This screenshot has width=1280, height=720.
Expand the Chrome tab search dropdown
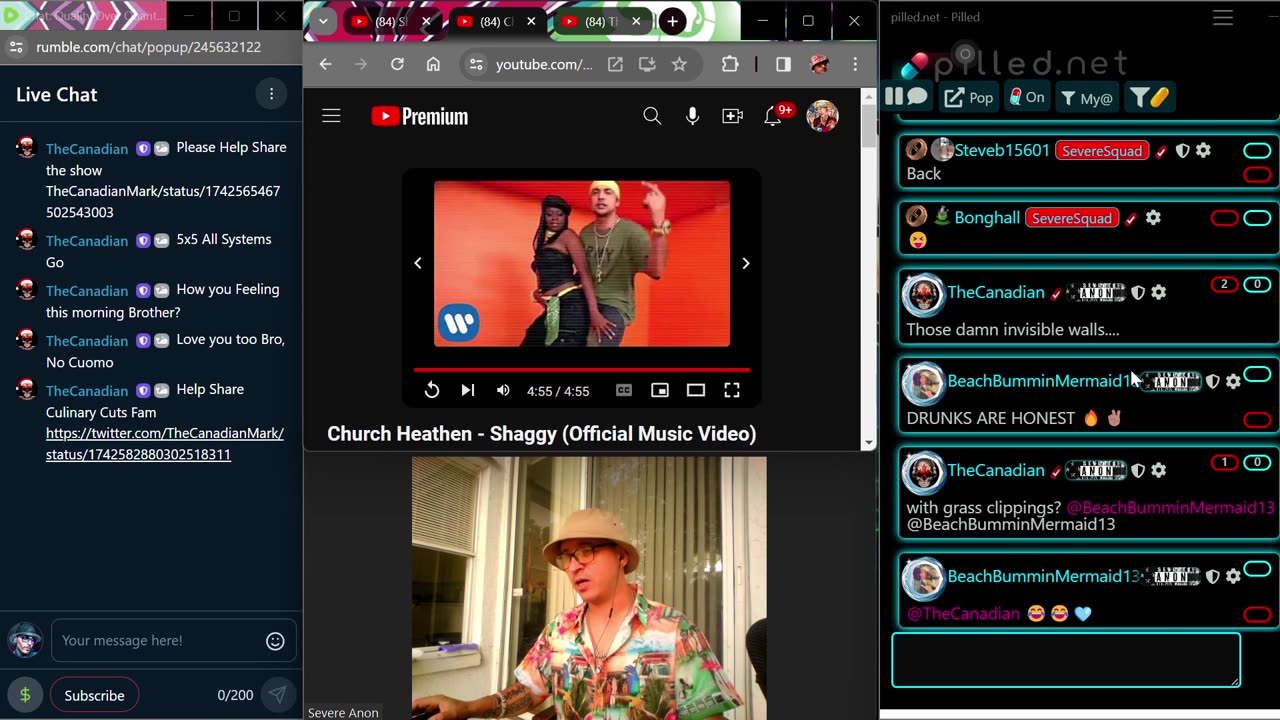(x=323, y=21)
